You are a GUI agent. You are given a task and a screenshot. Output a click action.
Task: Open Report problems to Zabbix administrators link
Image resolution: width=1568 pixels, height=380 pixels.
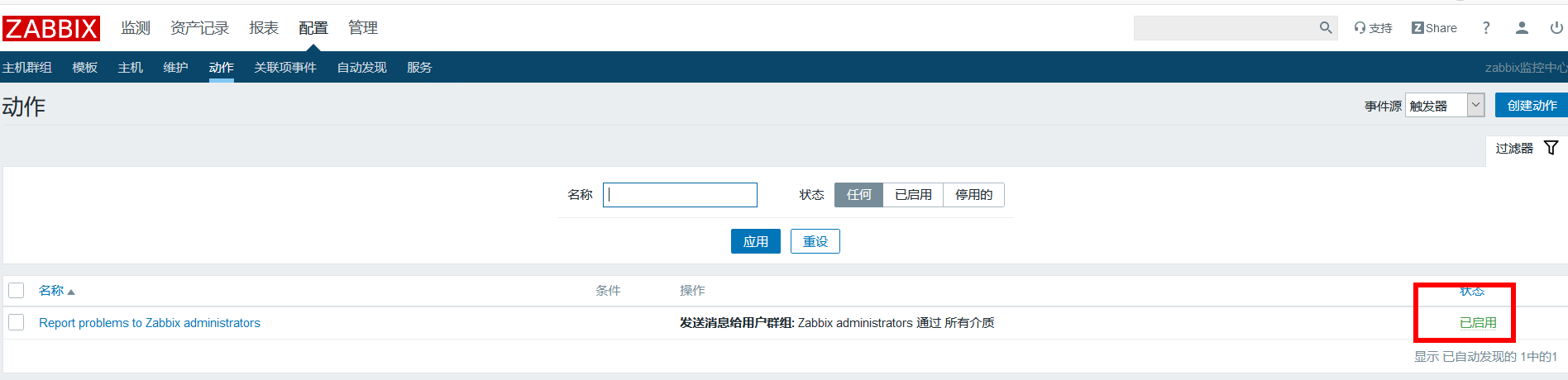point(150,323)
